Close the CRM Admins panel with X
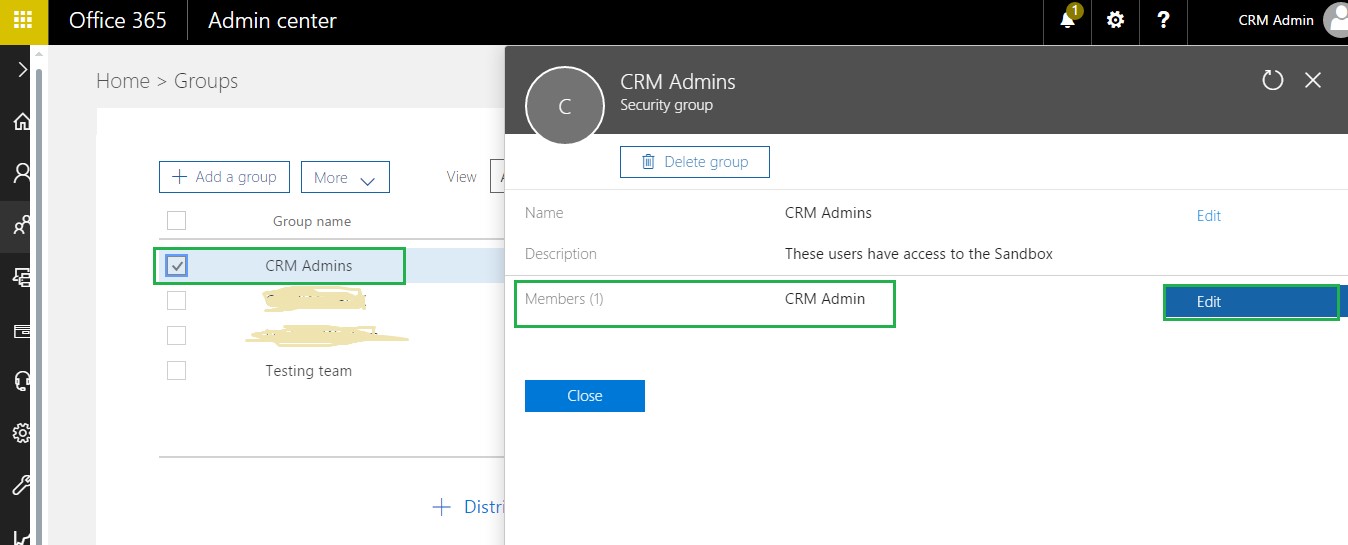This screenshot has height=545, width=1348. coord(1313,80)
